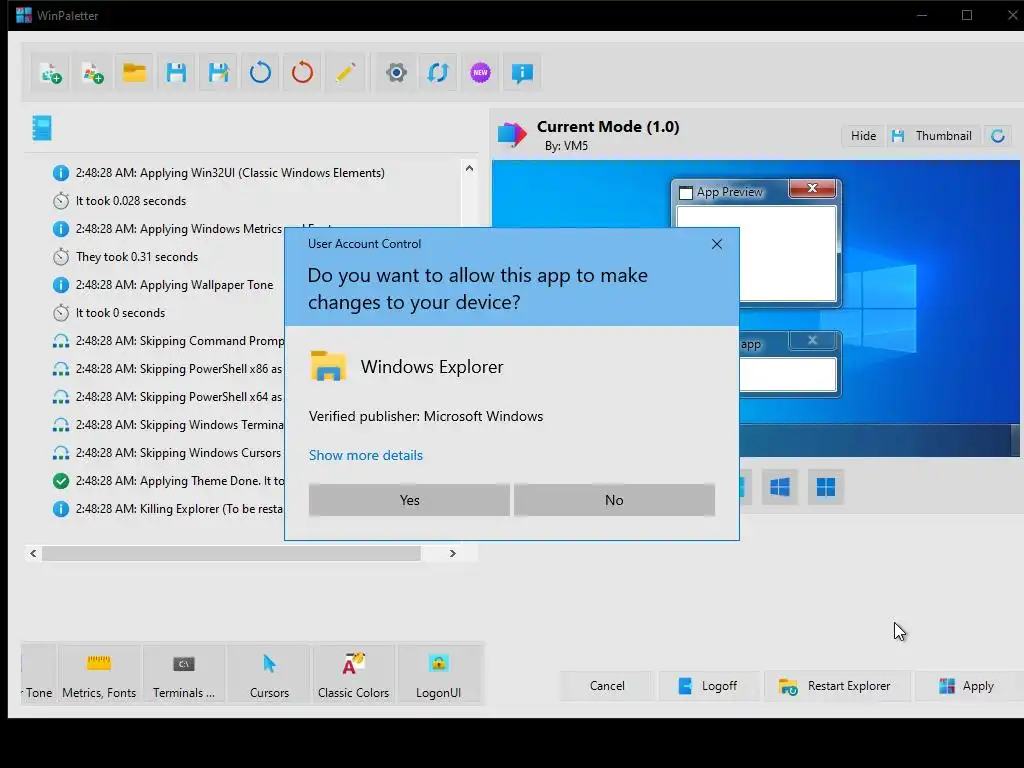Click the log horizontal scrollbar thumb
Image resolution: width=1024 pixels, height=768 pixels.
point(231,553)
